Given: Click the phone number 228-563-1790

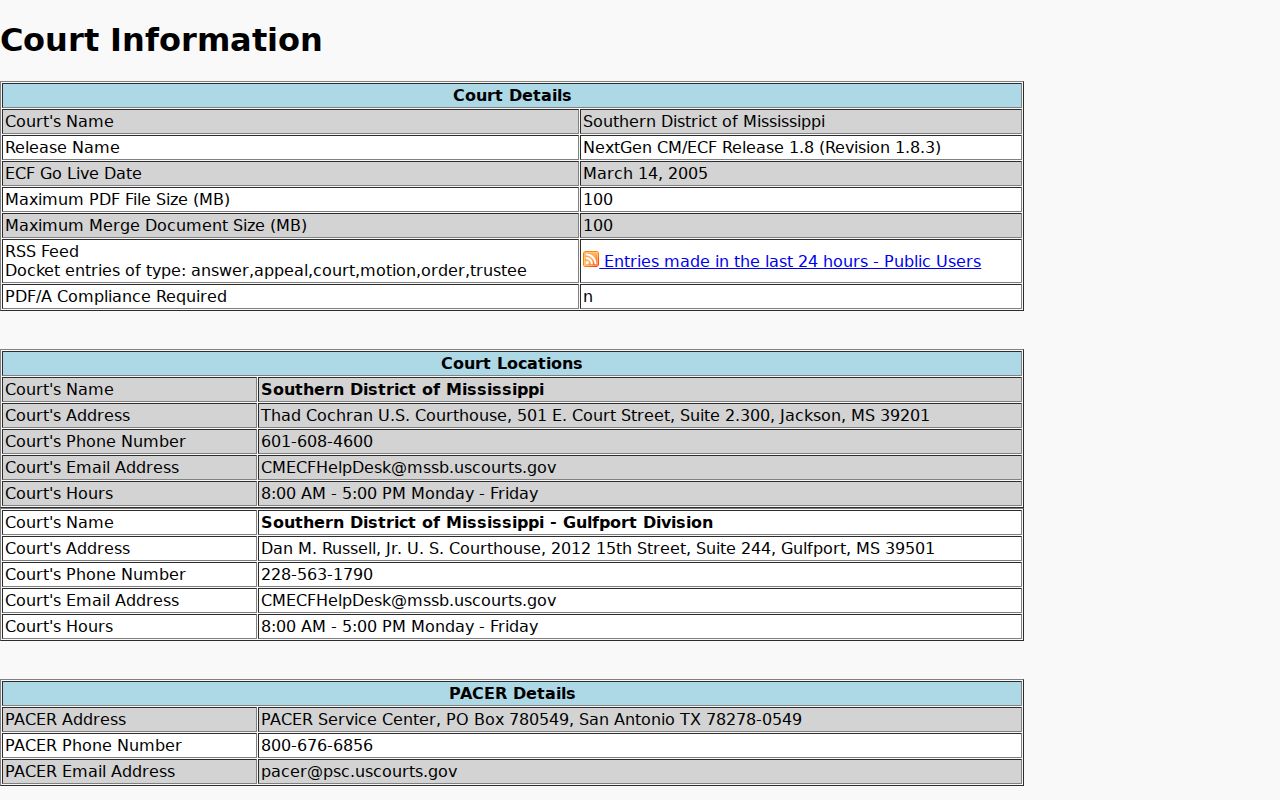Looking at the screenshot, I should [317, 574].
